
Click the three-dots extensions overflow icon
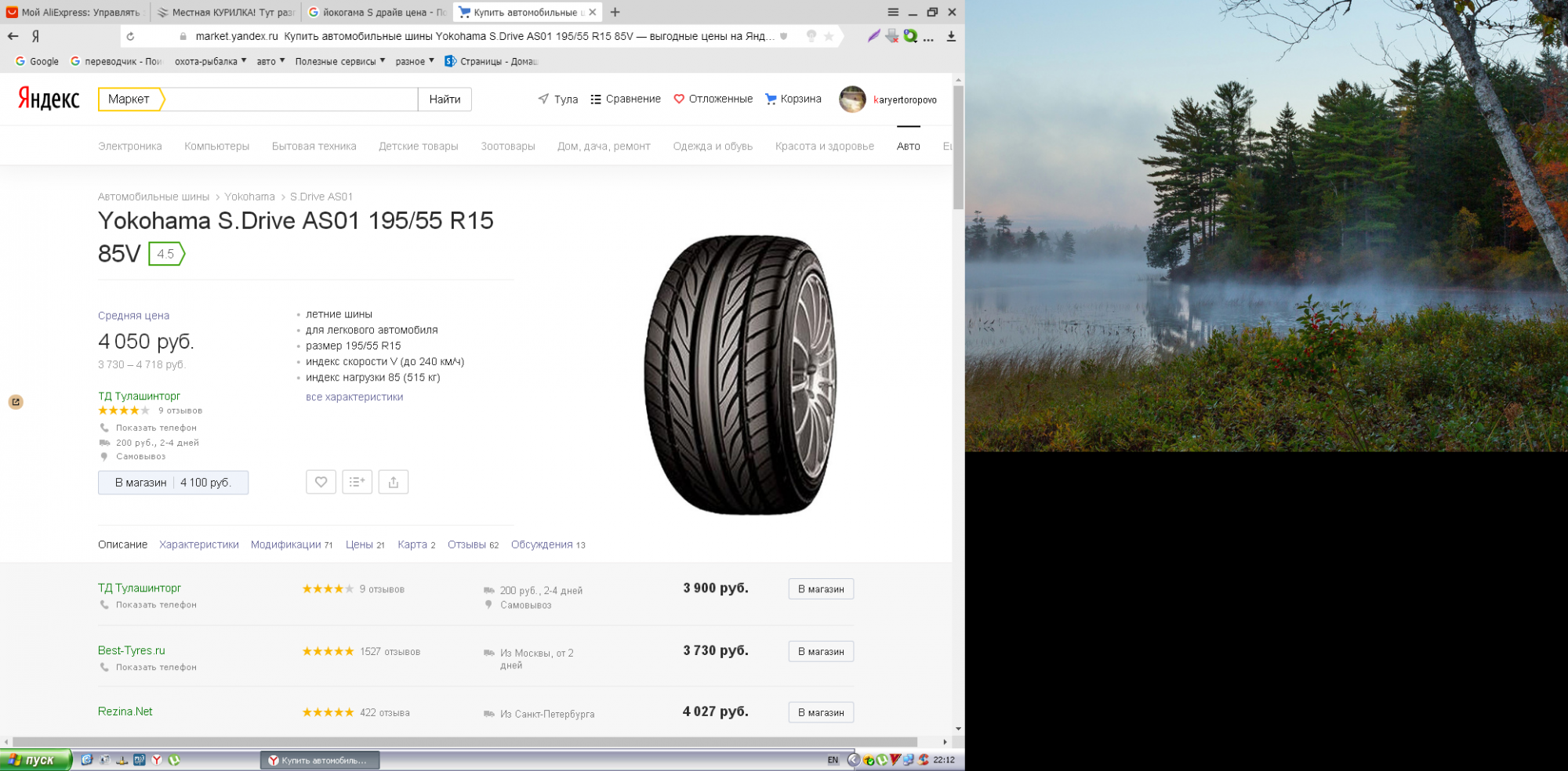[929, 37]
